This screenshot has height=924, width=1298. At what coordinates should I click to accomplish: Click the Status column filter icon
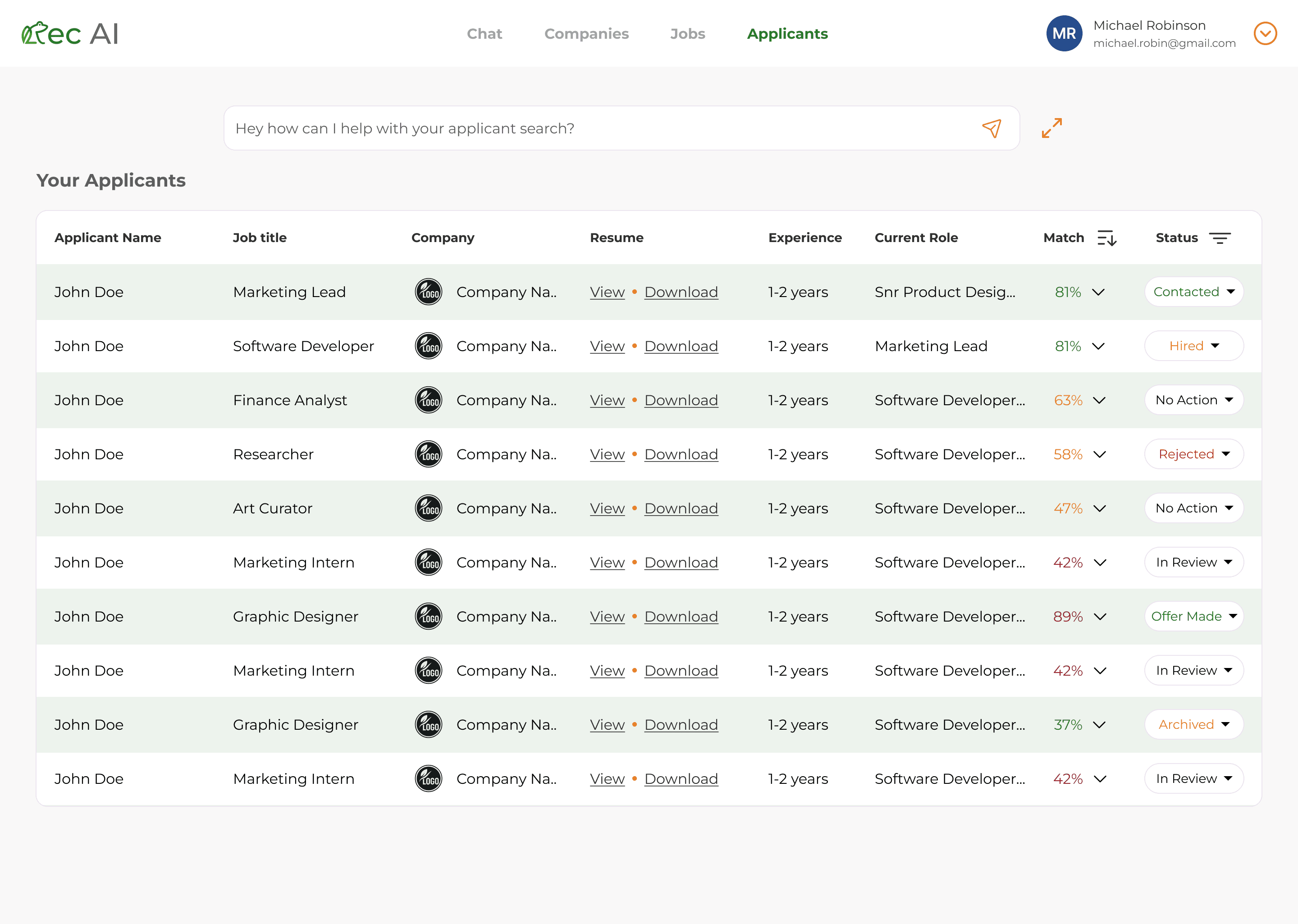point(1220,238)
